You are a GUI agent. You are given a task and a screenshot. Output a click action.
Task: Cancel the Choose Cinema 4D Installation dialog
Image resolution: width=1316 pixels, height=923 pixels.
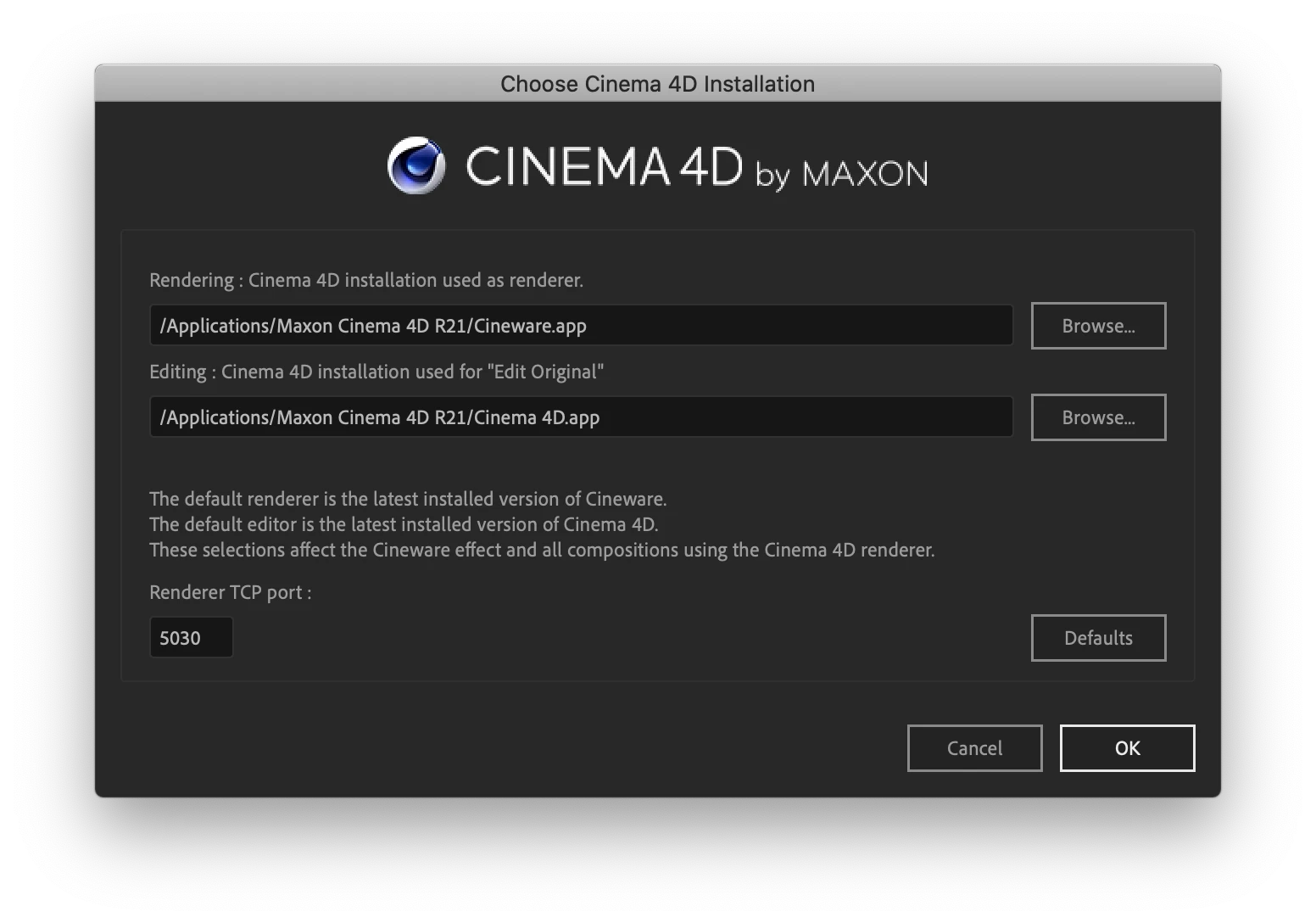coord(974,748)
